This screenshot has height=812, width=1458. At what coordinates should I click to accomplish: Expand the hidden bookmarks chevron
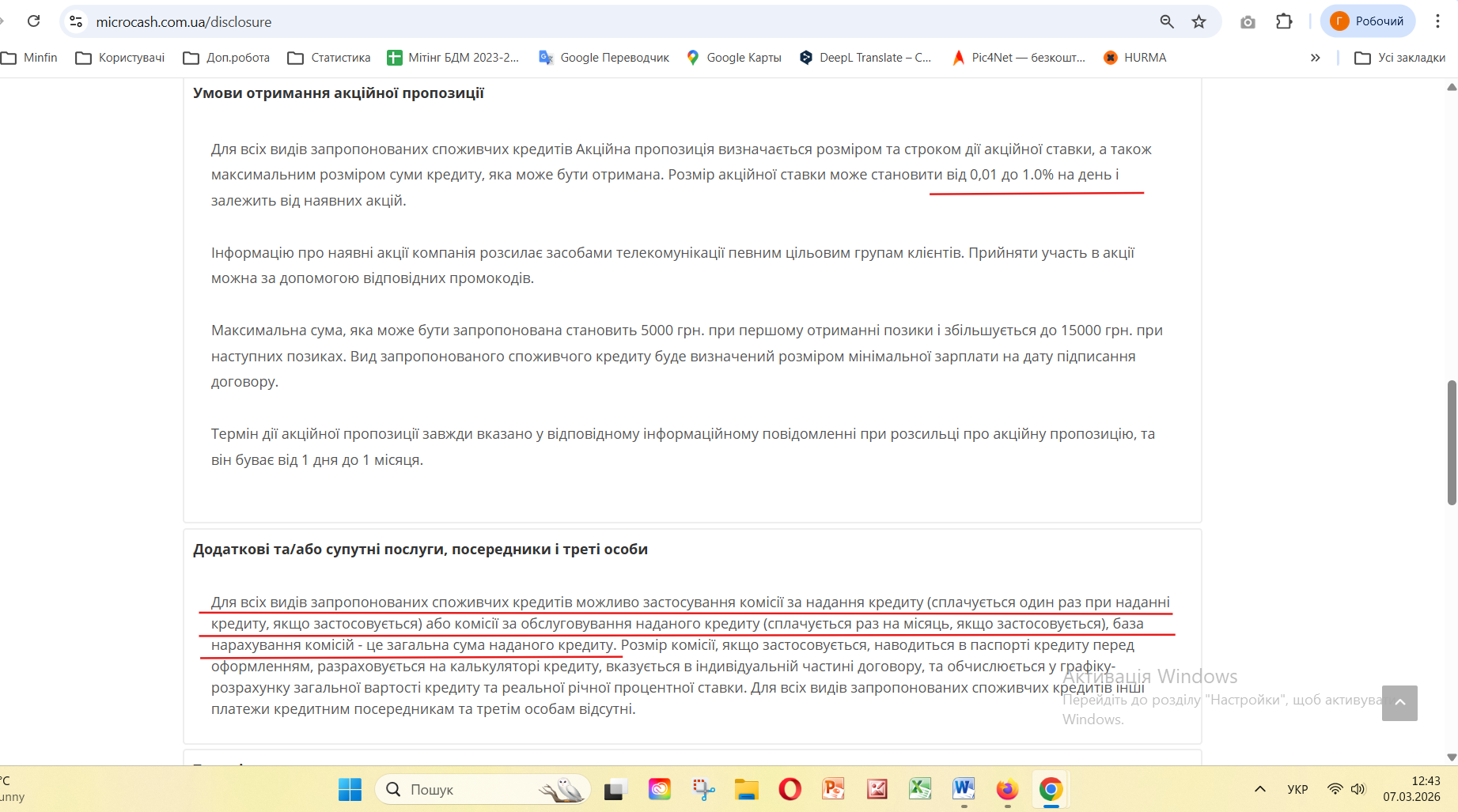(x=1315, y=58)
